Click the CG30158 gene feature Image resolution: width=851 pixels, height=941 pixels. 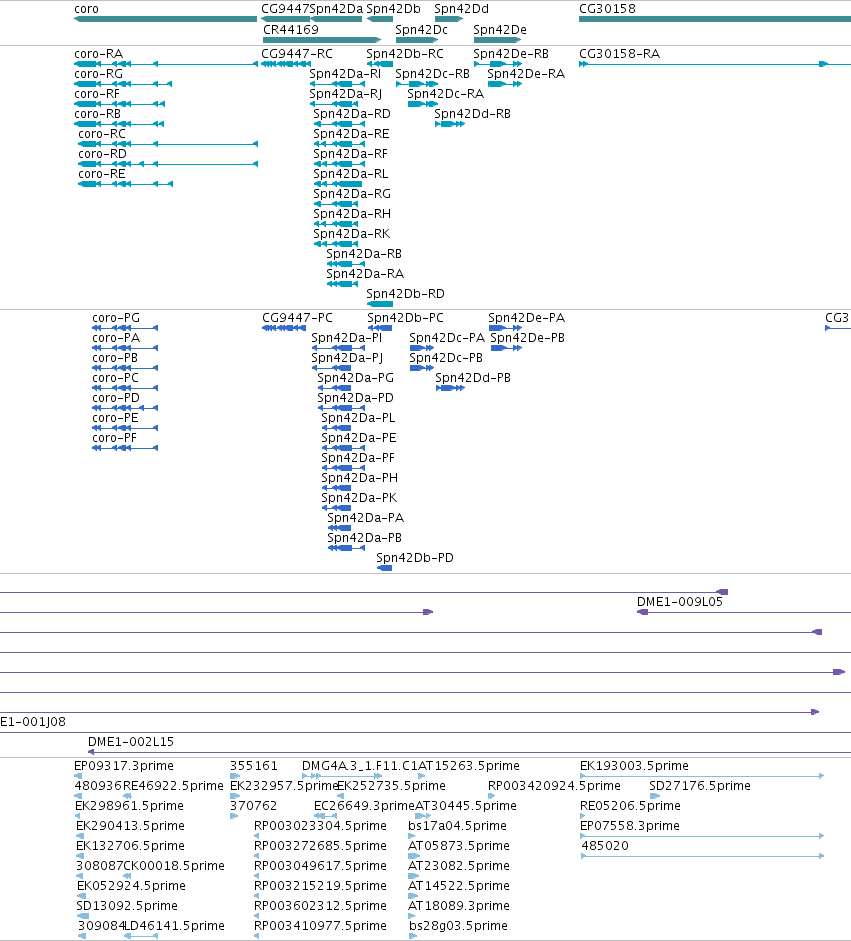click(x=715, y=19)
